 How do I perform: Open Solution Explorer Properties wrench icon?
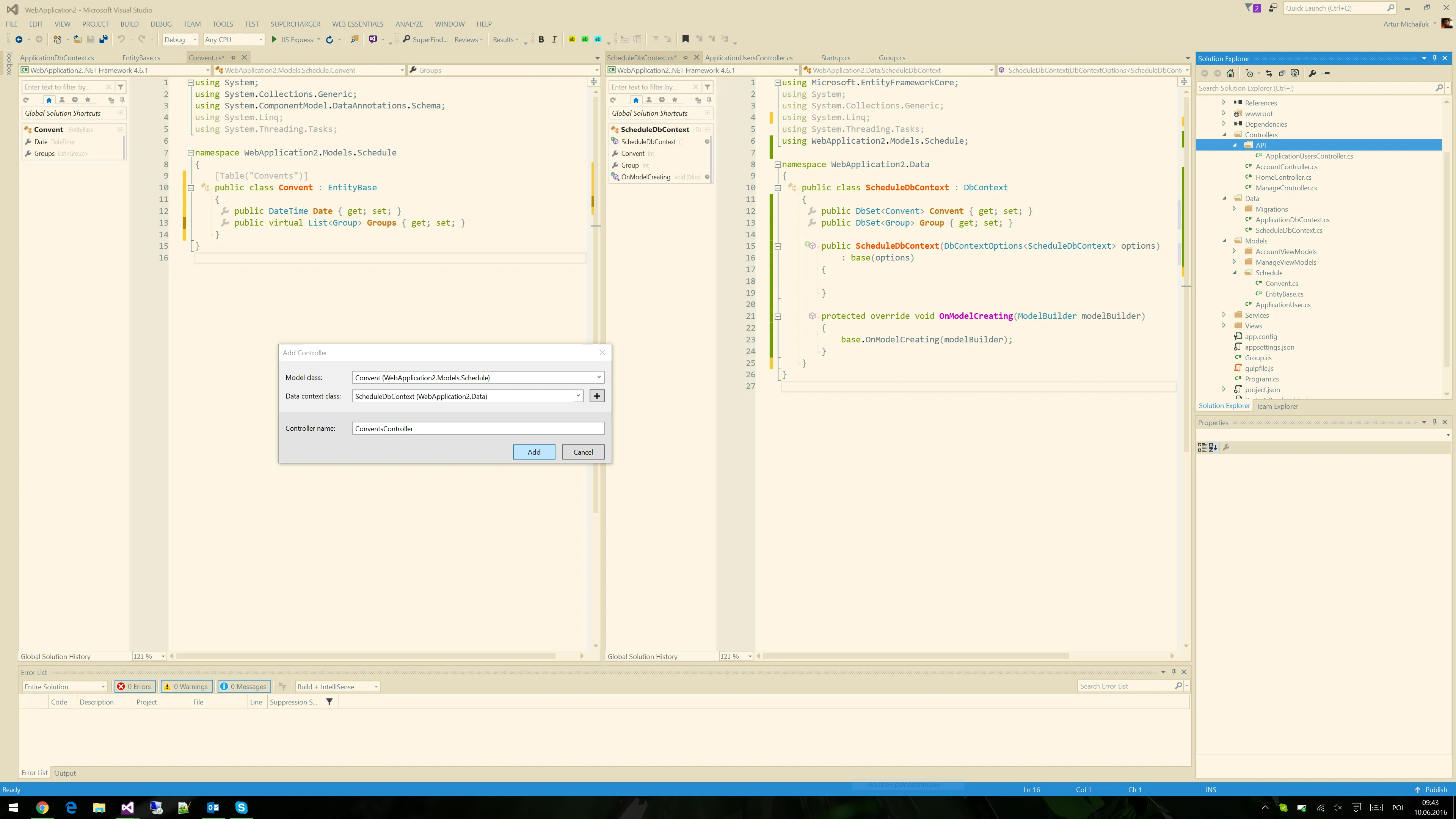(1312, 74)
